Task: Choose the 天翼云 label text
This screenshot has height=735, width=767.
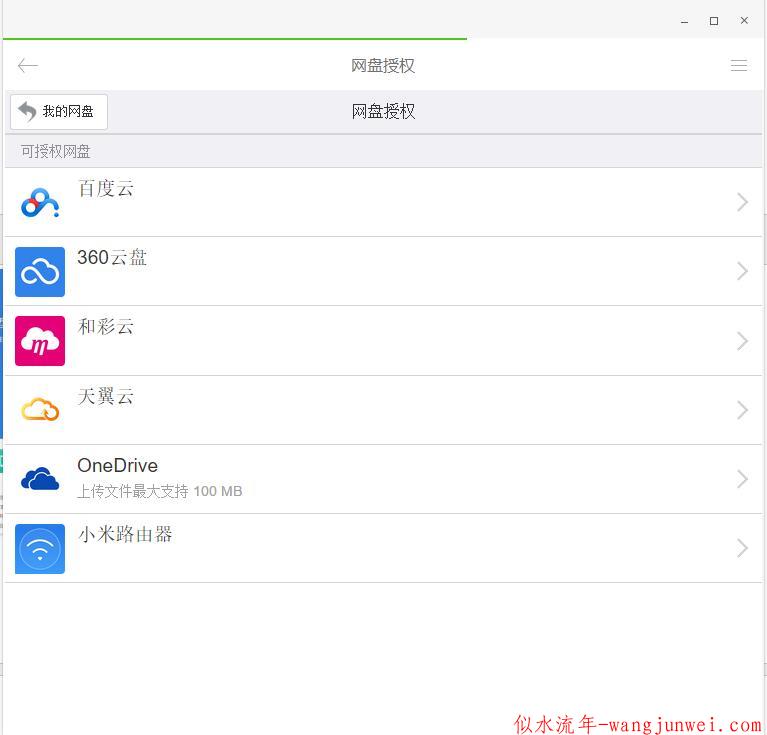Action: [106, 396]
